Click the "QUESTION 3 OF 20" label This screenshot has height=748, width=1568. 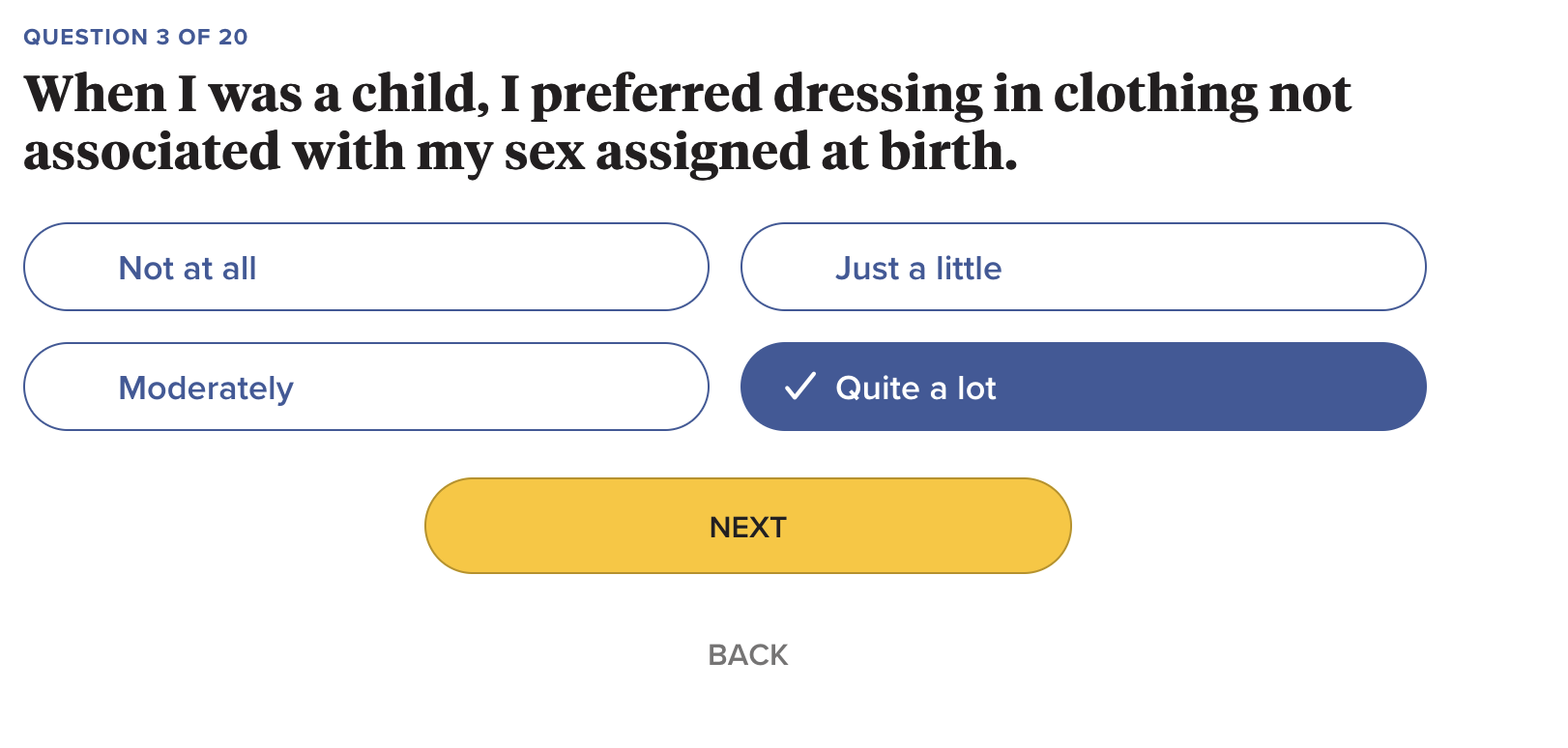point(135,37)
